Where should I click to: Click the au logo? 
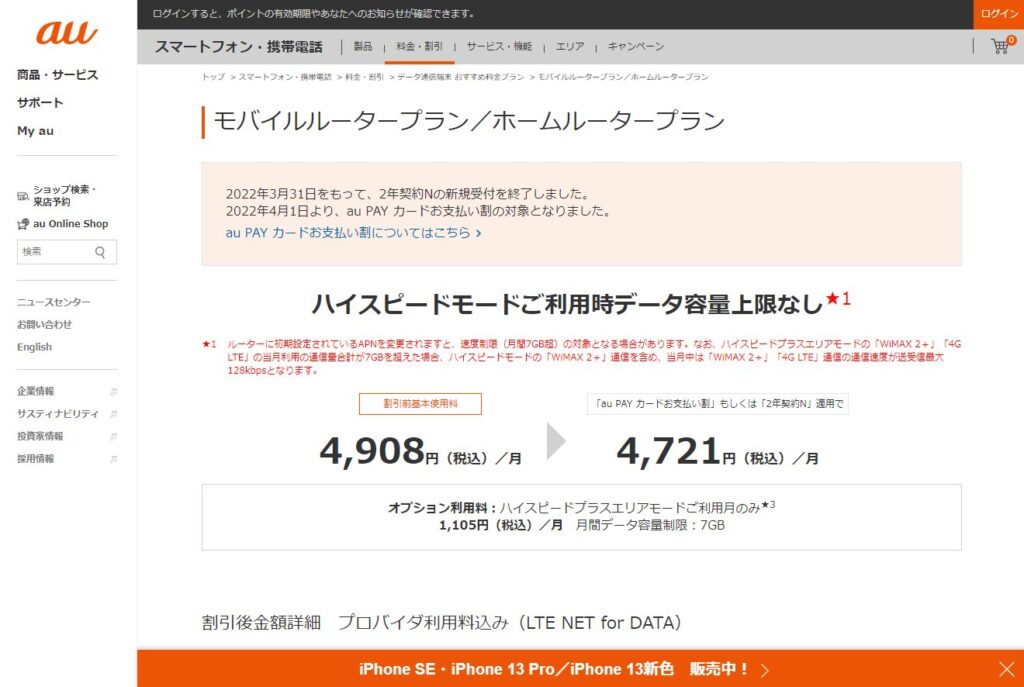(x=67, y=32)
